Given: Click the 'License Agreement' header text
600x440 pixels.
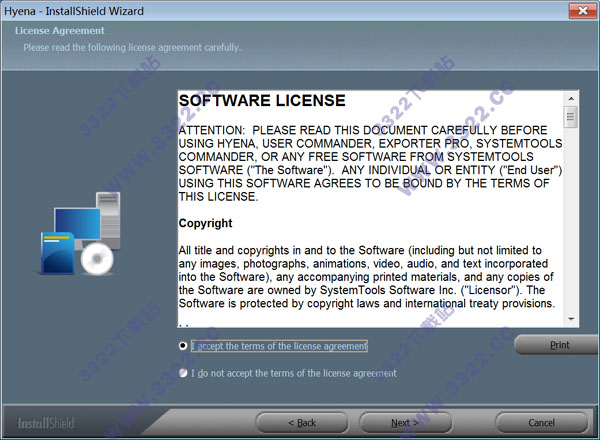Looking at the screenshot, I should (x=56, y=32).
